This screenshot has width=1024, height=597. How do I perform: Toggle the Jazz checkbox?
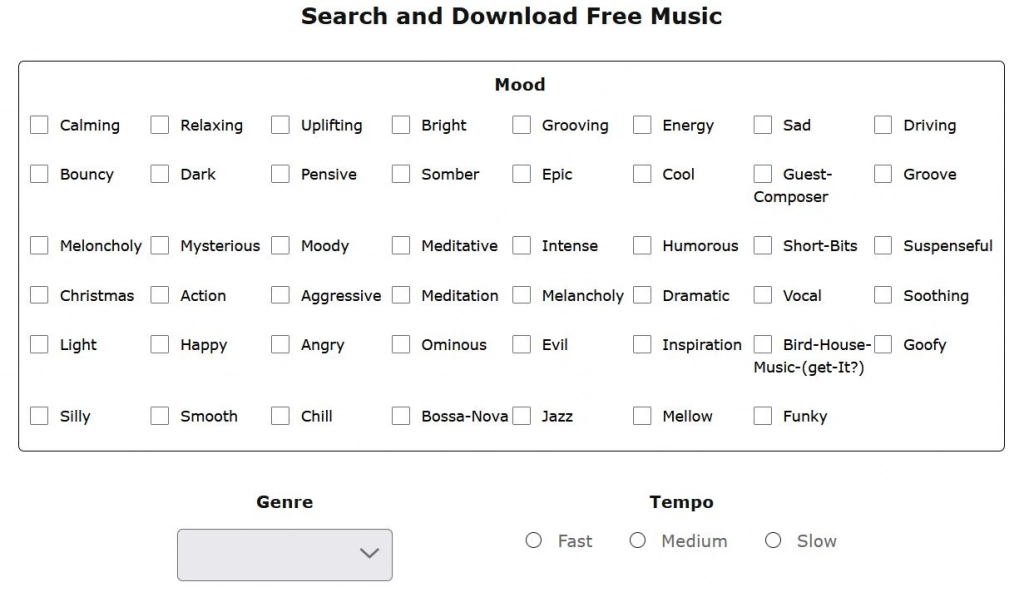(521, 416)
